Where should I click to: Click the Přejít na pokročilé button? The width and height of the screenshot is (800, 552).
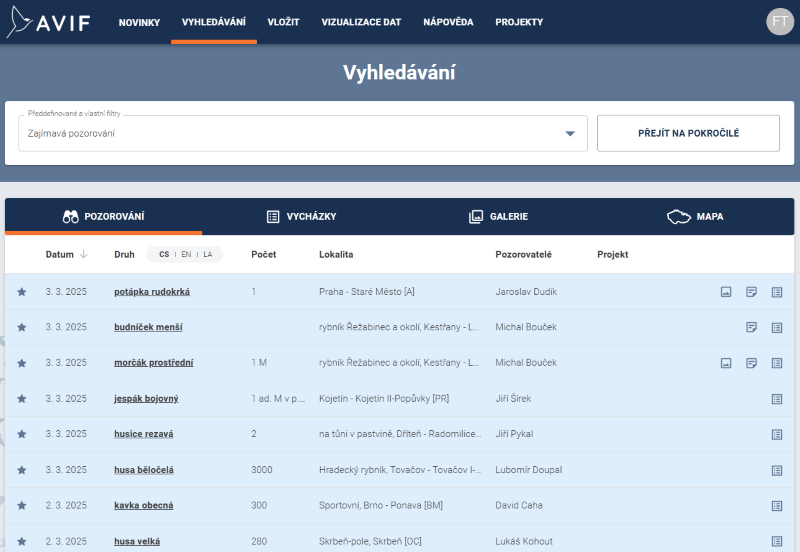[688, 133]
